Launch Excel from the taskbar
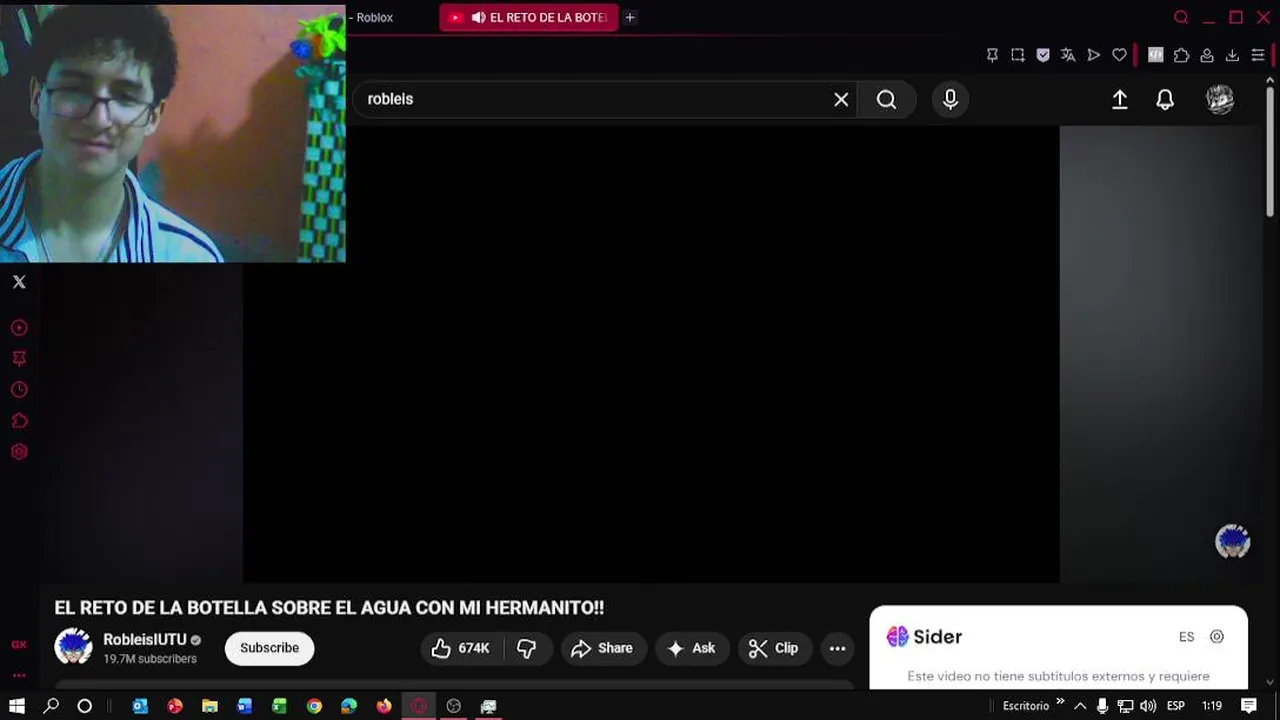 click(x=279, y=706)
